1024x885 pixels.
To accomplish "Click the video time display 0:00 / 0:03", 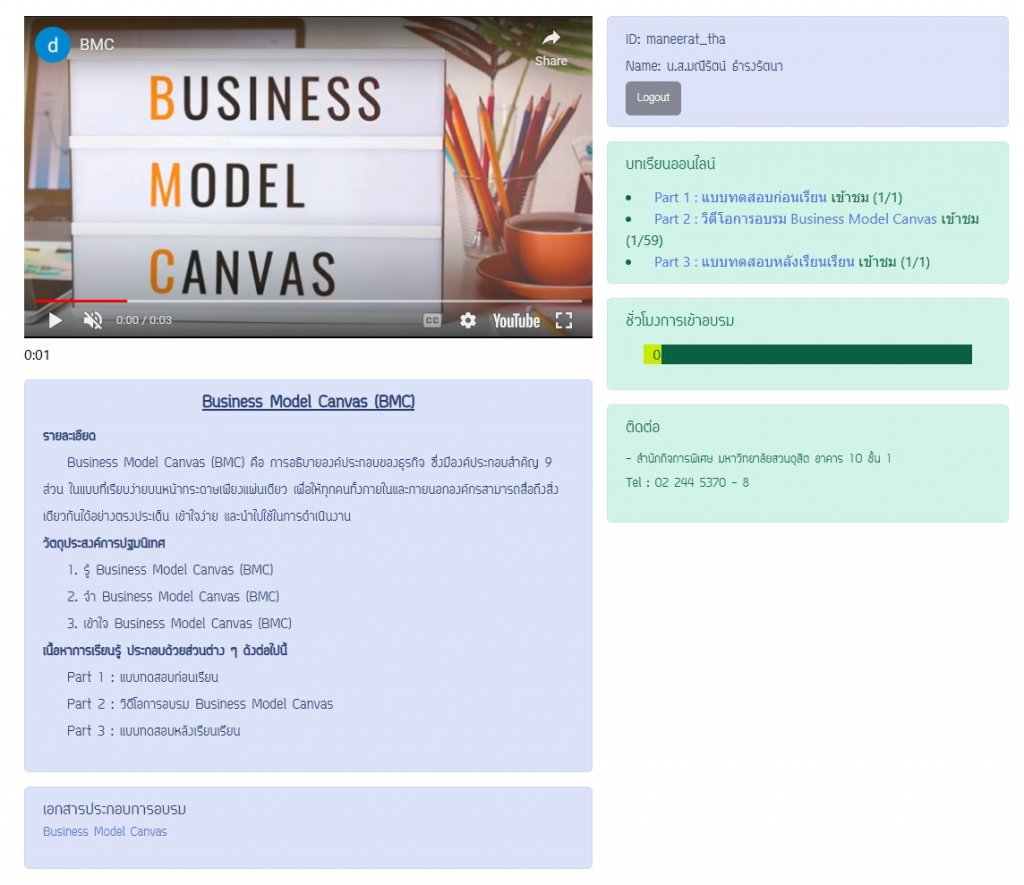I will [144, 321].
